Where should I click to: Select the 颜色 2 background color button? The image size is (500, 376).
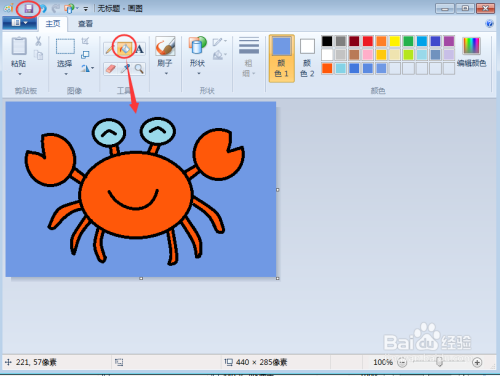307,58
